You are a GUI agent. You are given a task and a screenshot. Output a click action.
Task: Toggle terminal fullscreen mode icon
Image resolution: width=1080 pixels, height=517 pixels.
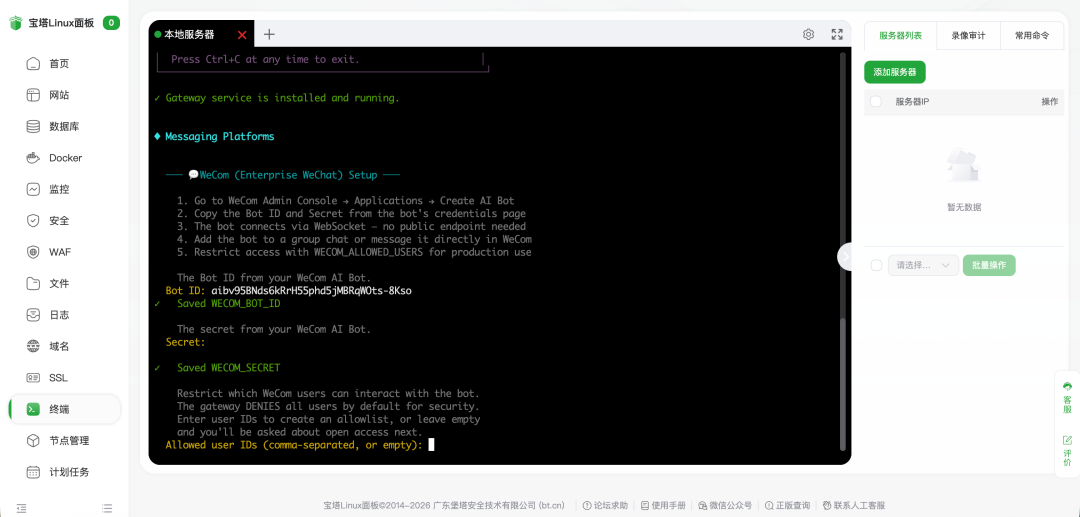[837, 34]
